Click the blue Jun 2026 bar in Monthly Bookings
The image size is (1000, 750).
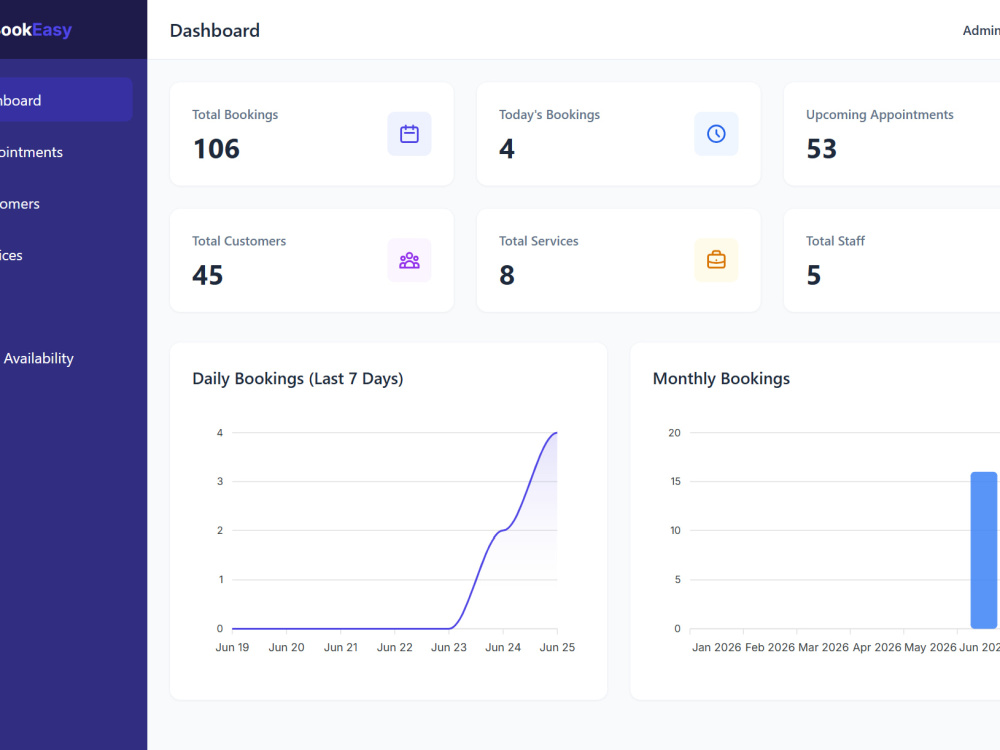[983, 550]
